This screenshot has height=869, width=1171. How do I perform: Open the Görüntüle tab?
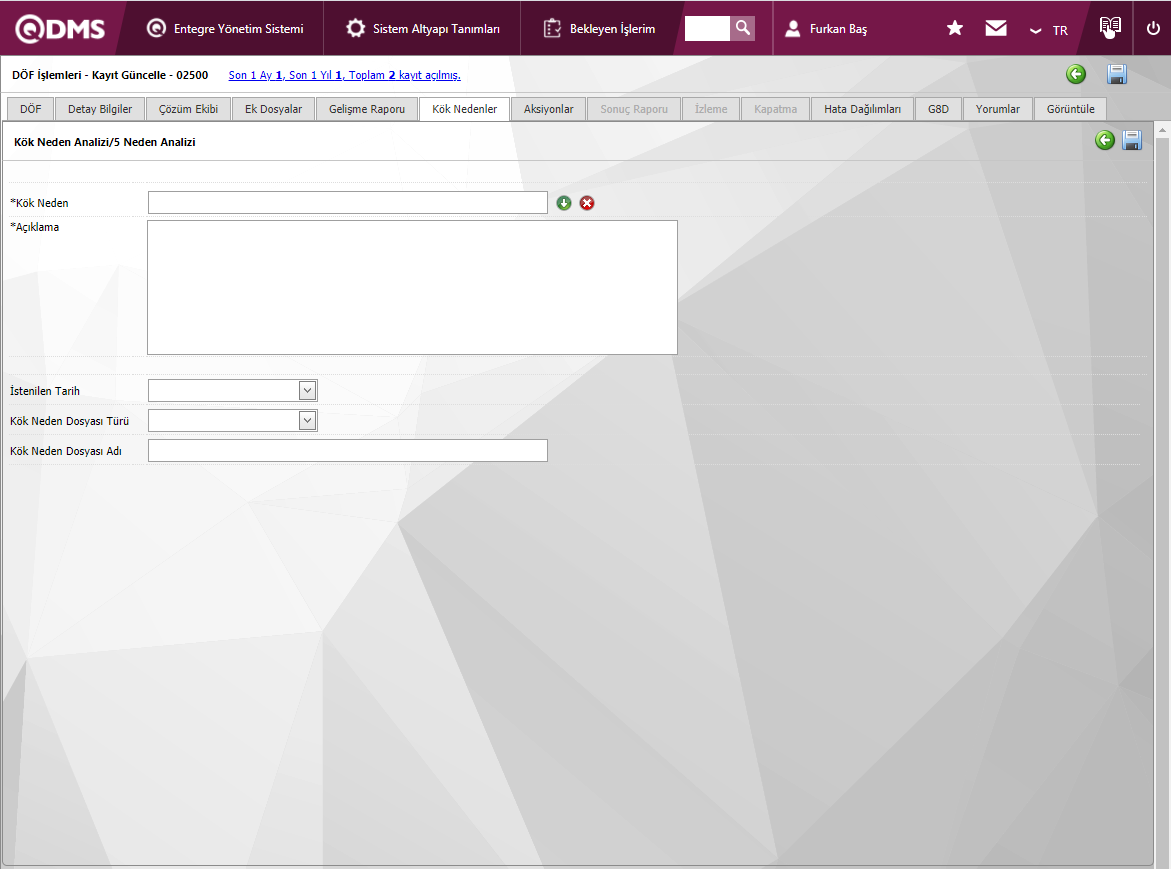pos(1070,109)
